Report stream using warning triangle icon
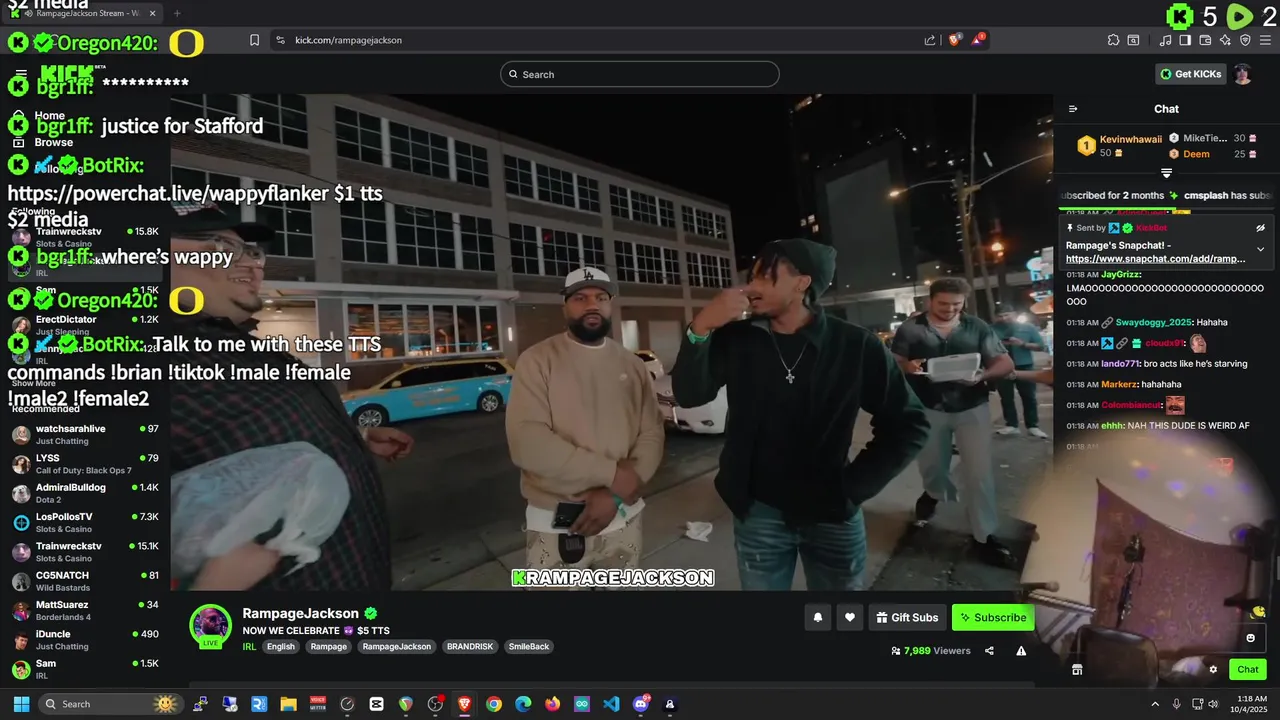Viewport: 1280px width, 720px height. click(x=1021, y=651)
